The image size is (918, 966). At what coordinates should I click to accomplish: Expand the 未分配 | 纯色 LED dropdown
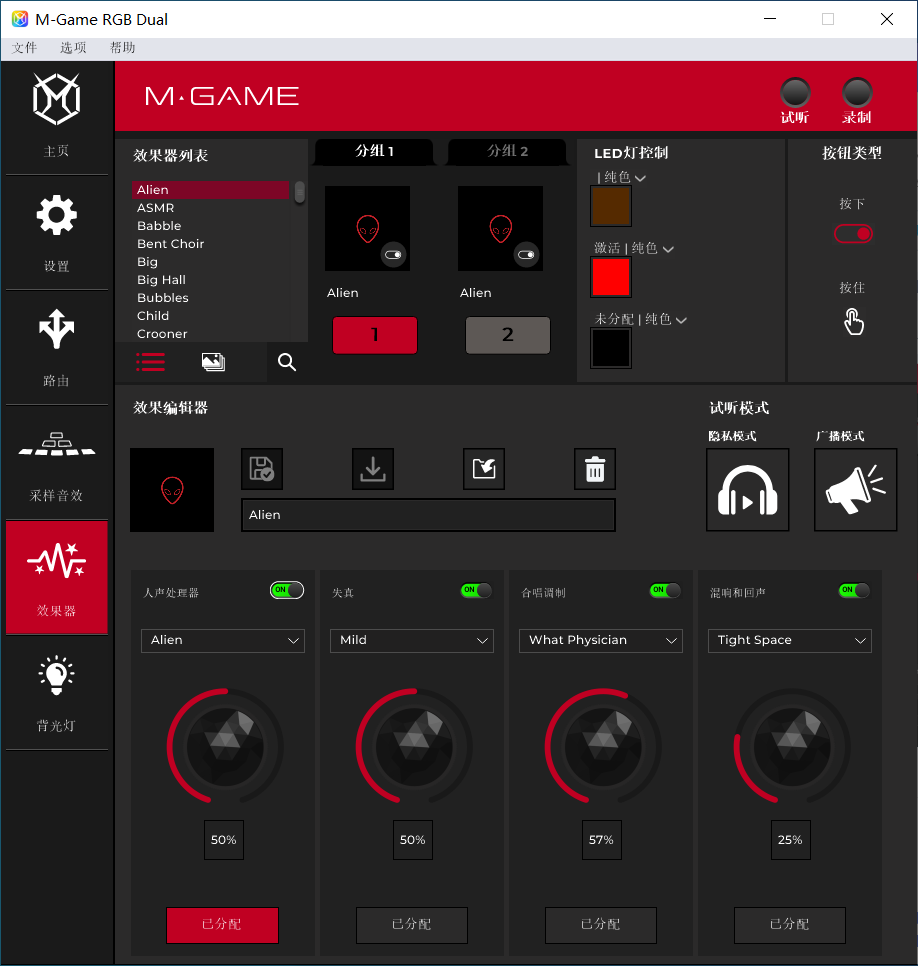click(641, 319)
